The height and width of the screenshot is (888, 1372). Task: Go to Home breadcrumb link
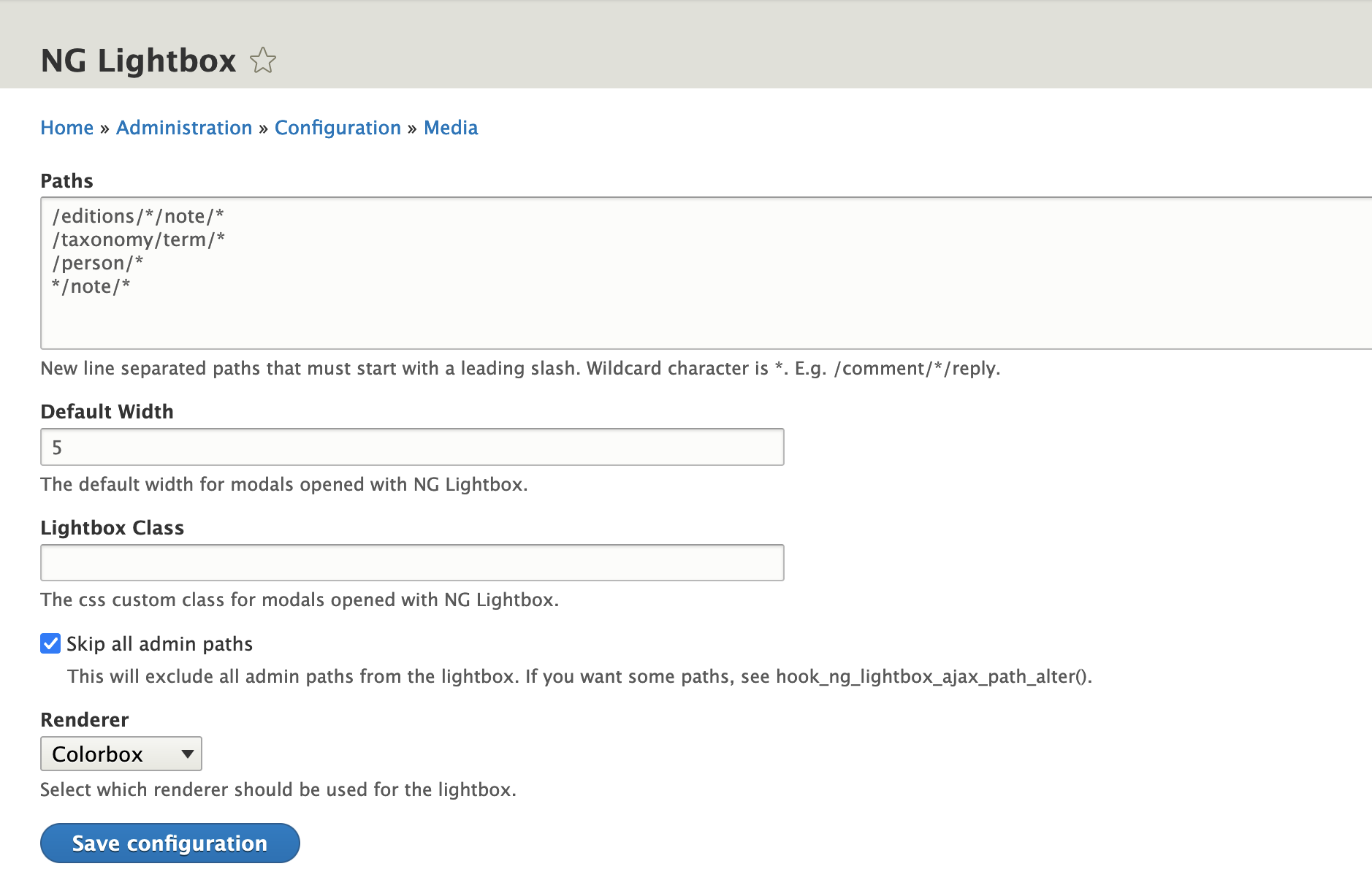coord(67,128)
